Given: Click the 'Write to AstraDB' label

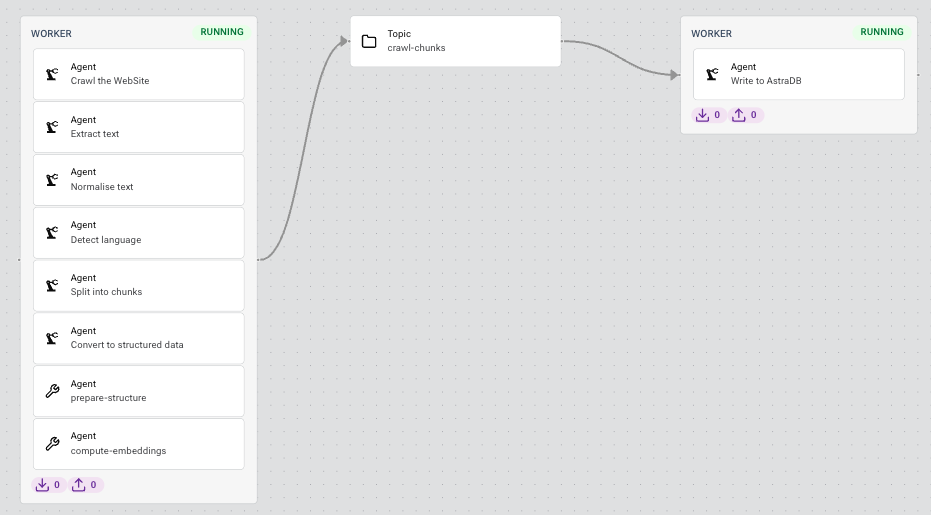Looking at the screenshot, I should 766,81.
